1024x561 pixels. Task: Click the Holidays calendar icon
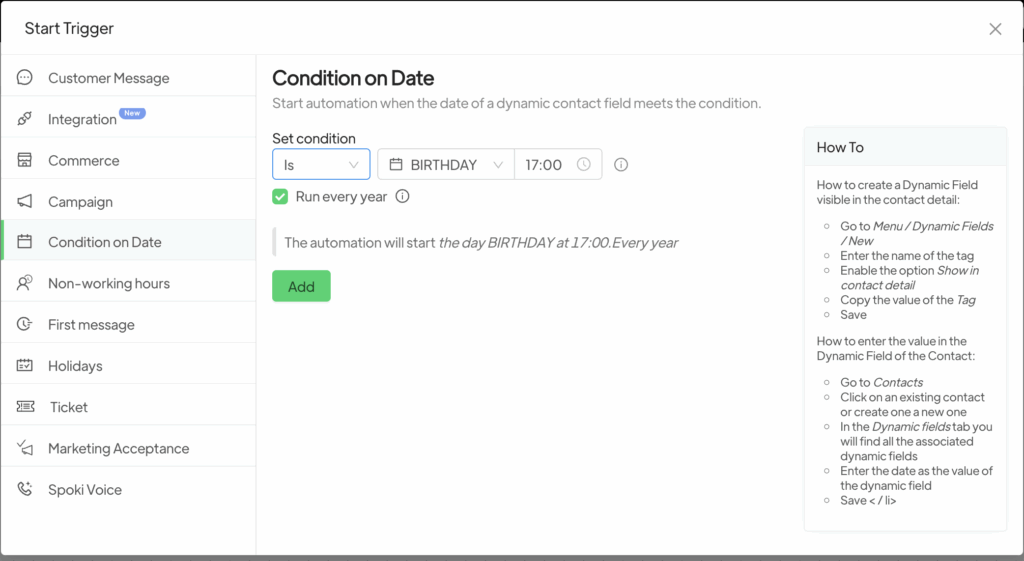25,366
